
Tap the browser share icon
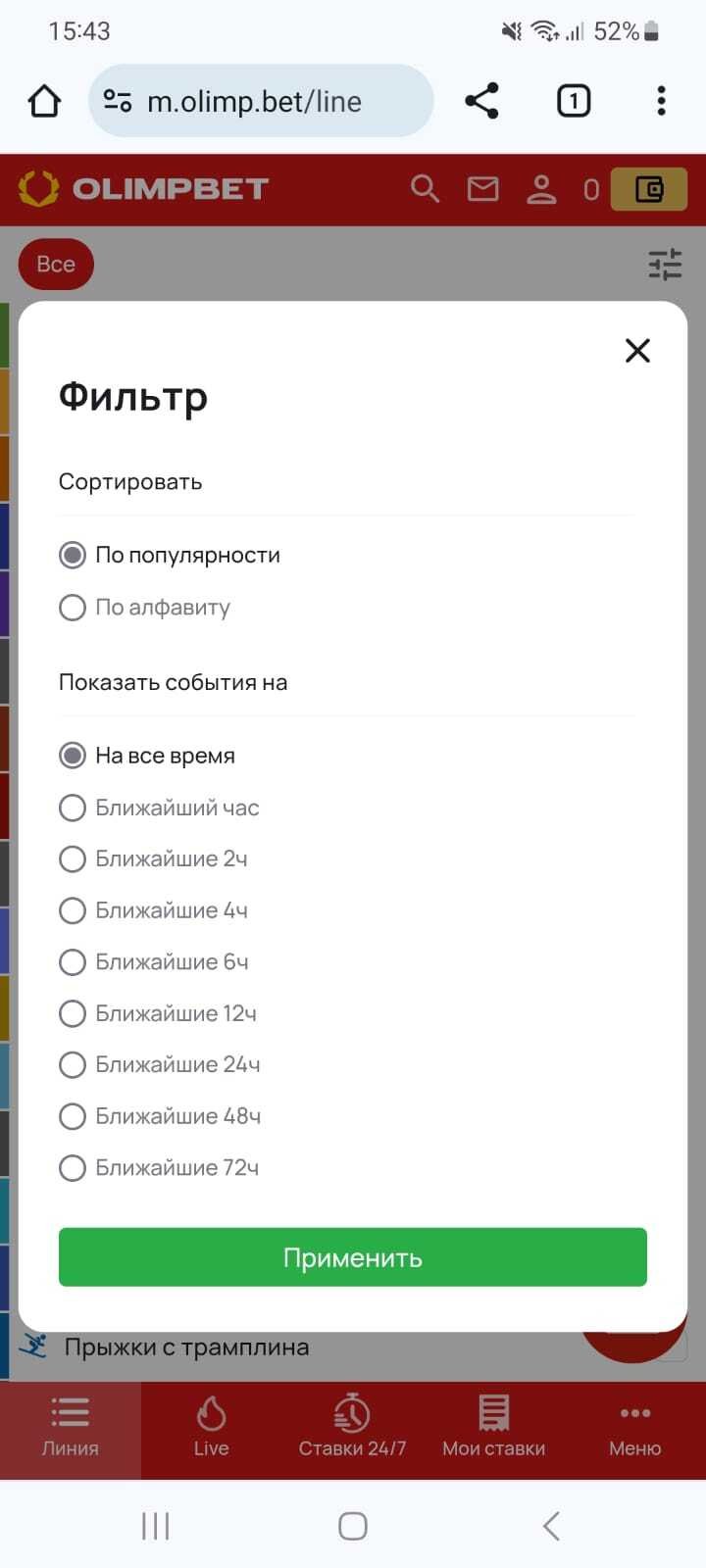481,101
